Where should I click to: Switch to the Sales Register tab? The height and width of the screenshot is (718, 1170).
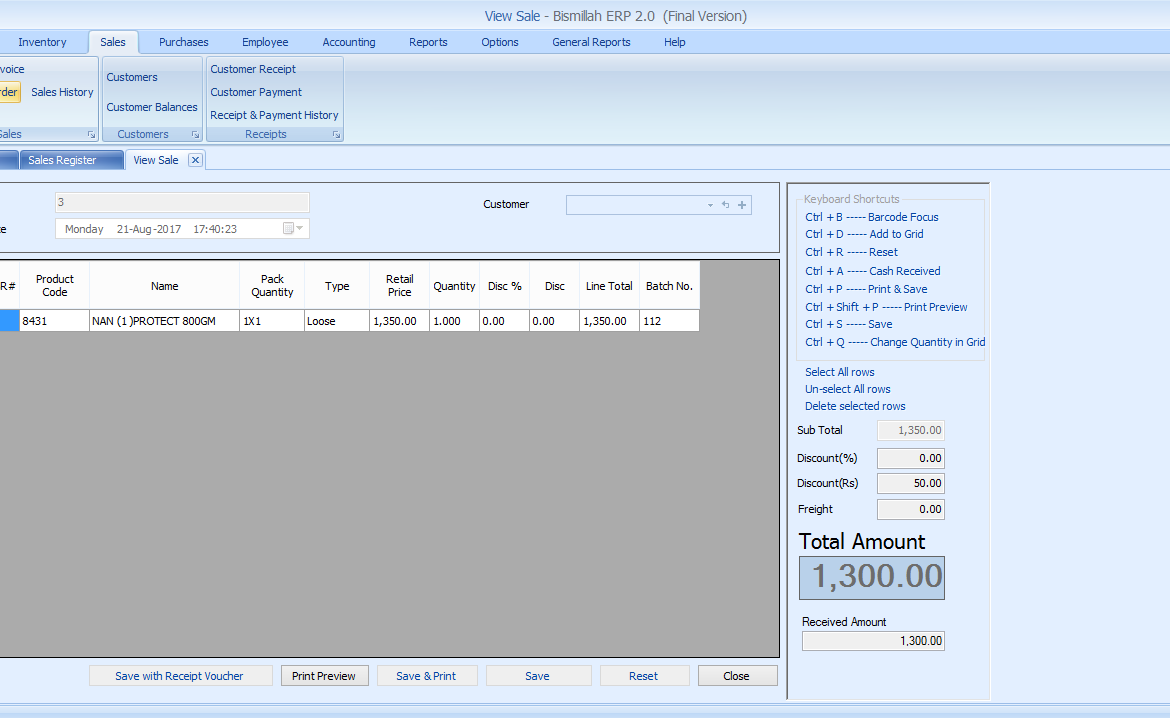coord(63,160)
